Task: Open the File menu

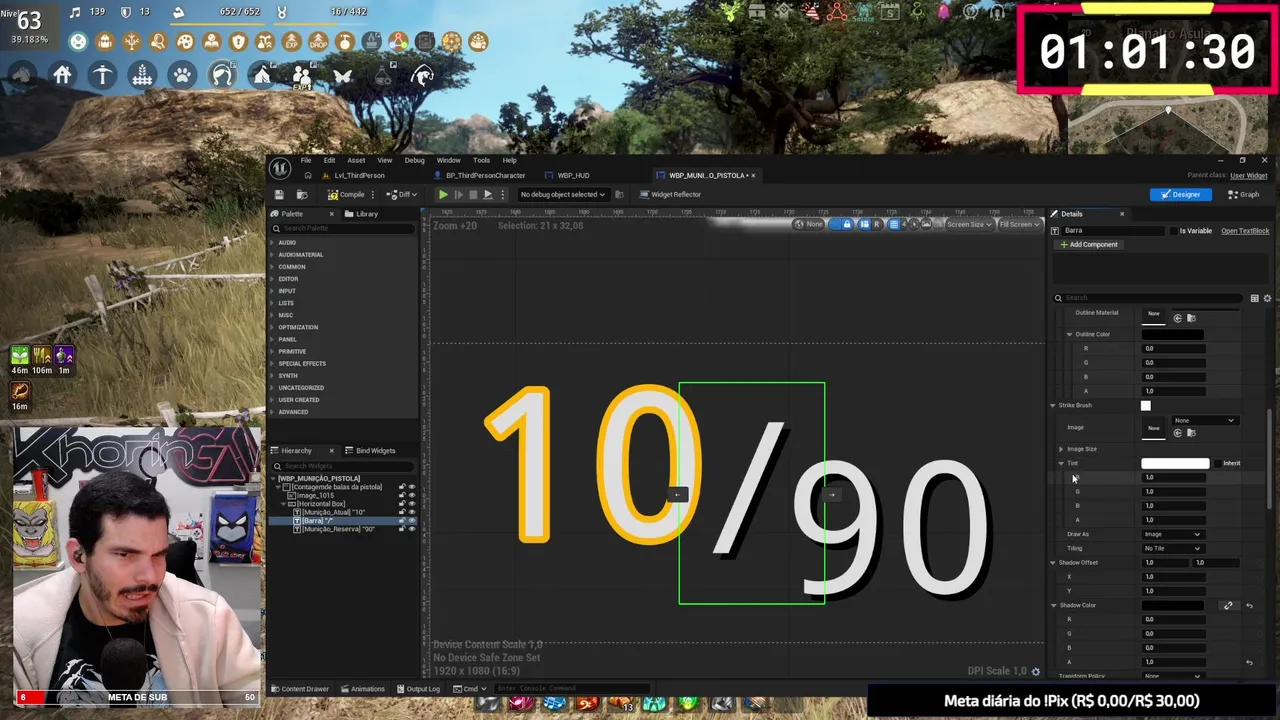Action: pyautogui.click(x=306, y=160)
